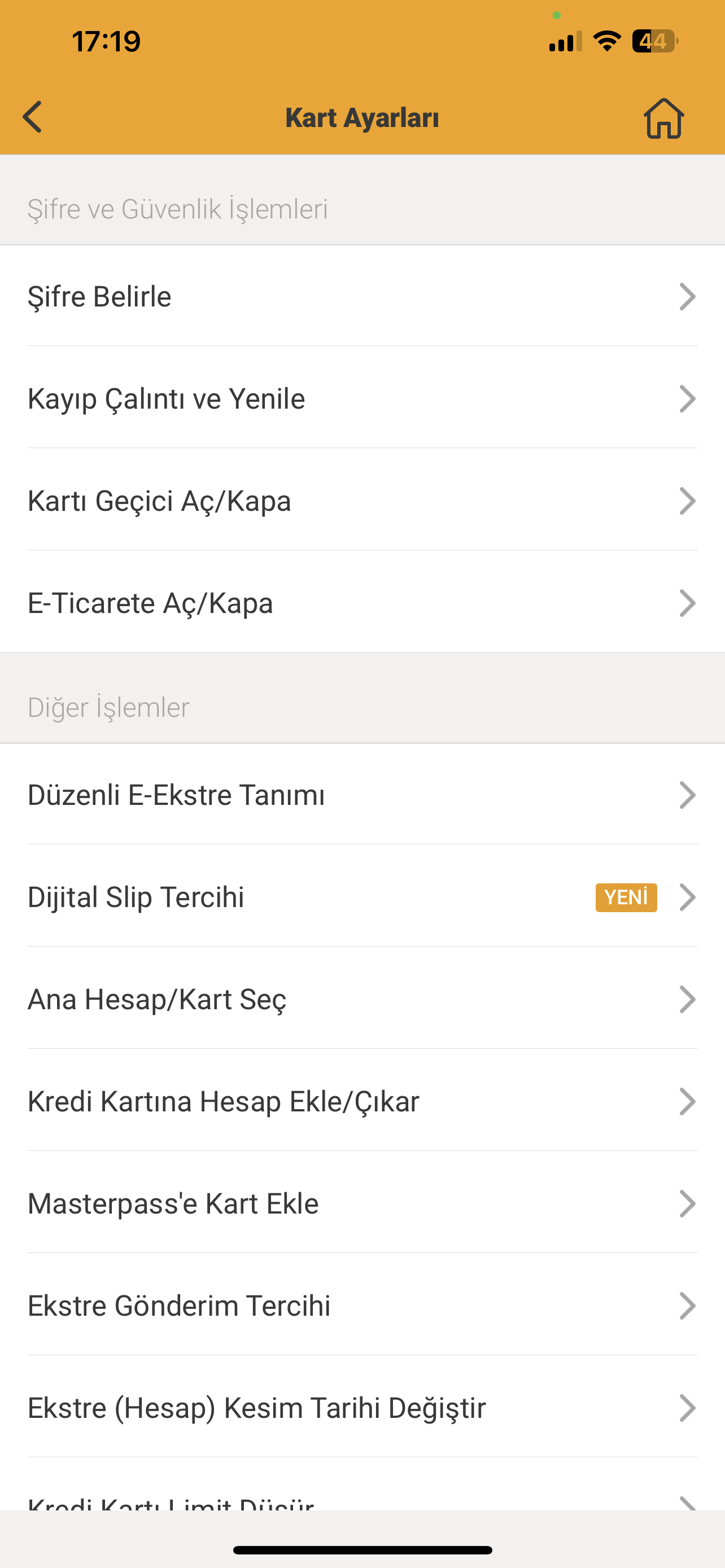Select E-Ticarete Aç/Kapa menu item
The height and width of the screenshot is (1568, 725).
(150, 603)
